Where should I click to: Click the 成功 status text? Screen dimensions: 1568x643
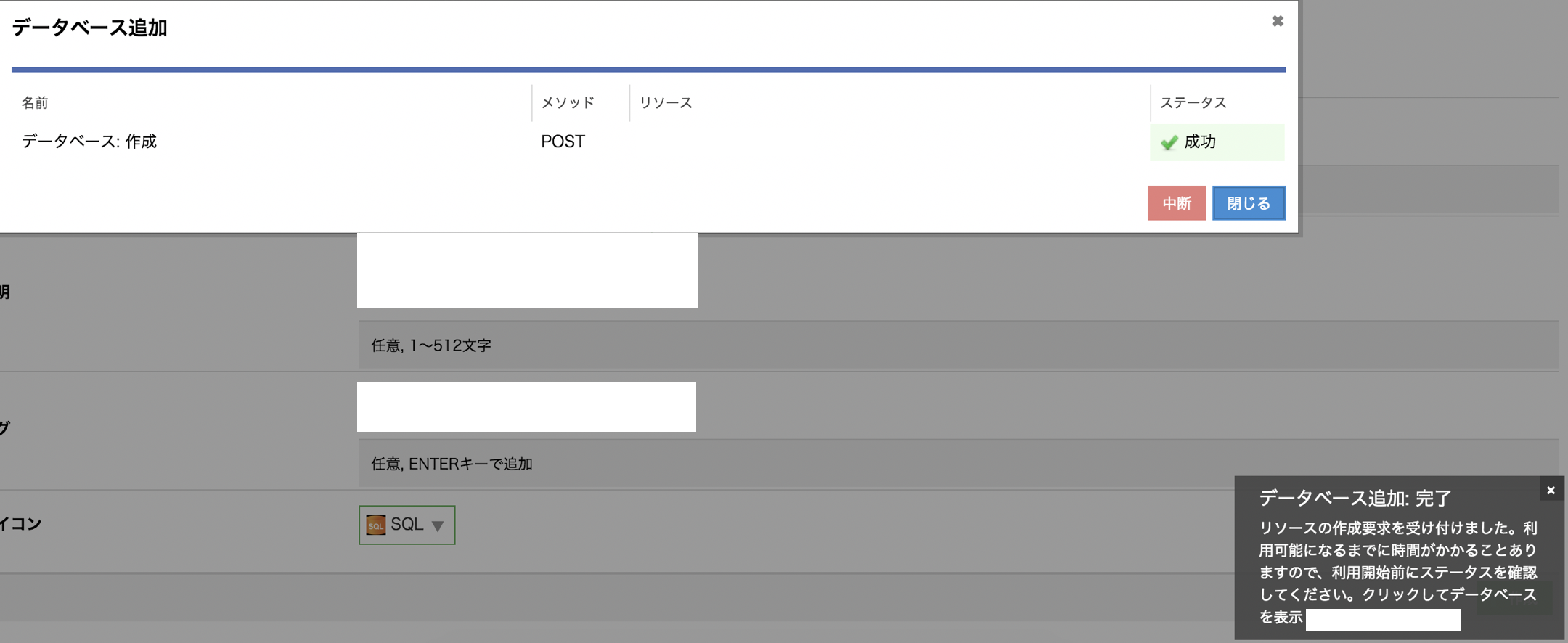point(1200,142)
